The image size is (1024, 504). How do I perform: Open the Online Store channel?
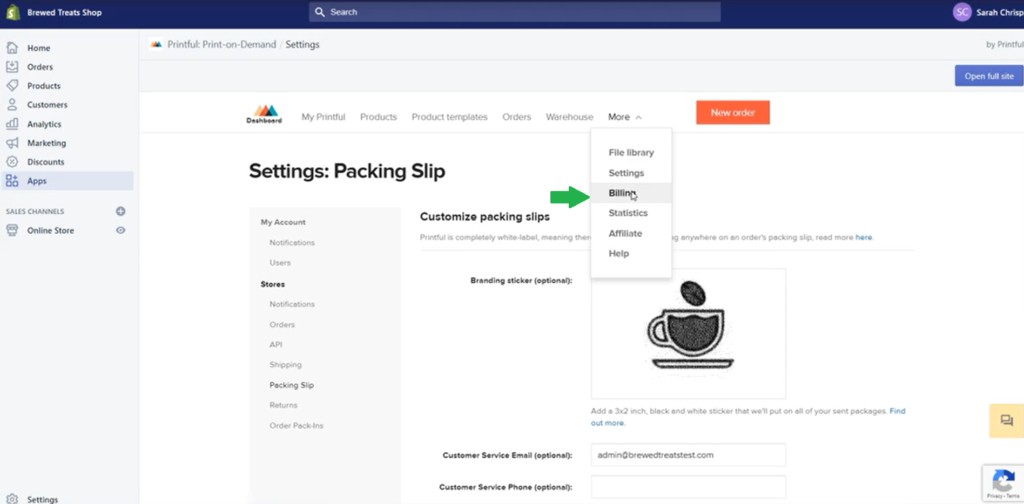coord(50,230)
